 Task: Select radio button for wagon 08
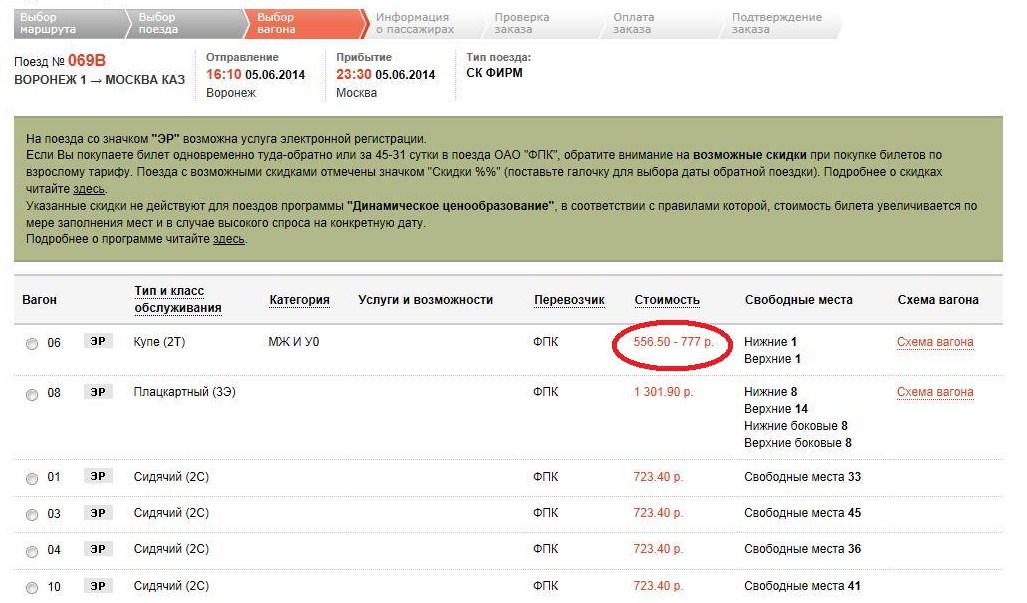click(32, 394)
